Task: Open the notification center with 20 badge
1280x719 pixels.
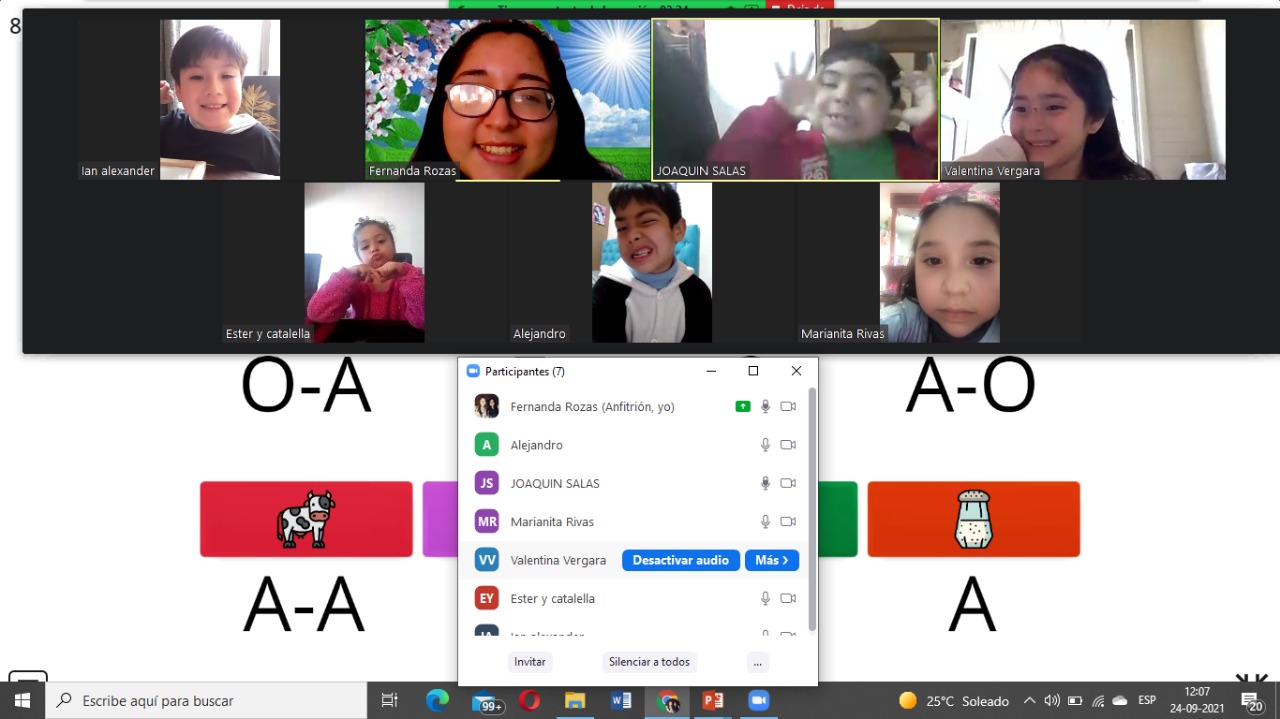Action: coord(1251,702)
